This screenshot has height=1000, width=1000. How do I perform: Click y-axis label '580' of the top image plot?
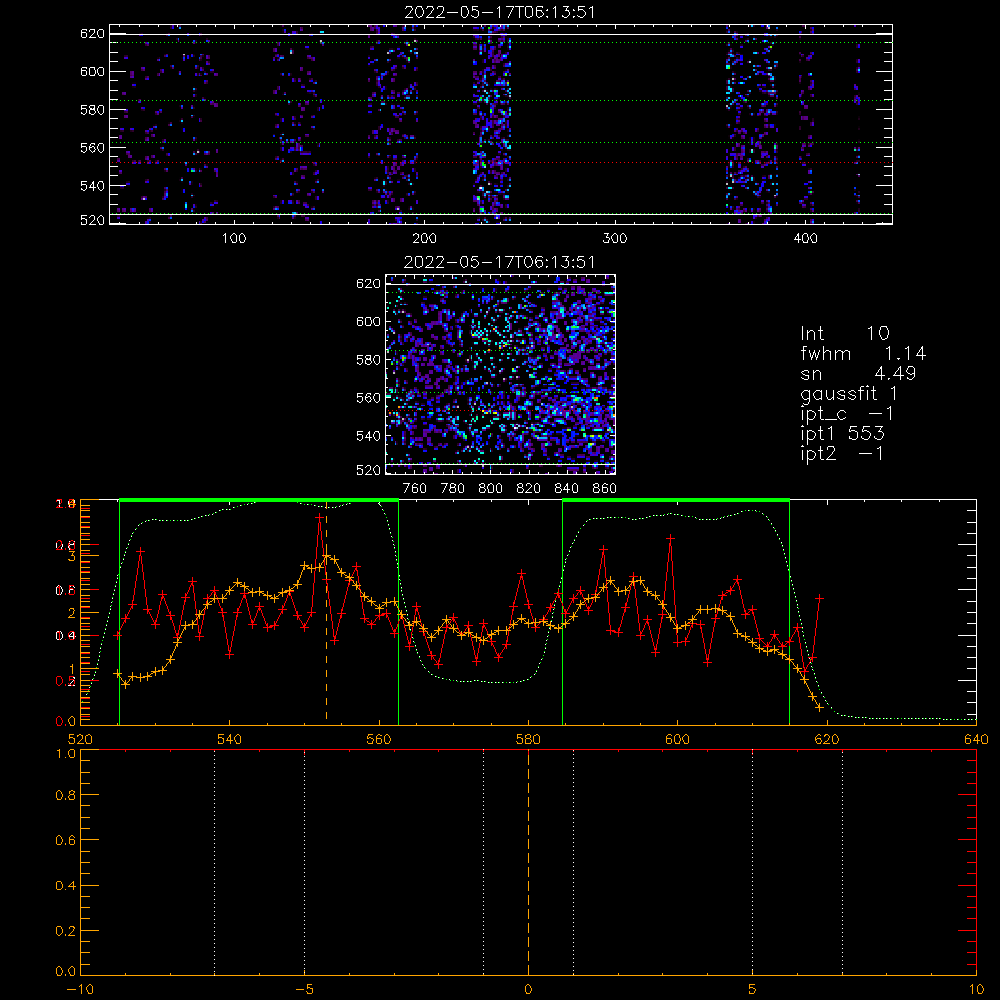tap(92, 110)
